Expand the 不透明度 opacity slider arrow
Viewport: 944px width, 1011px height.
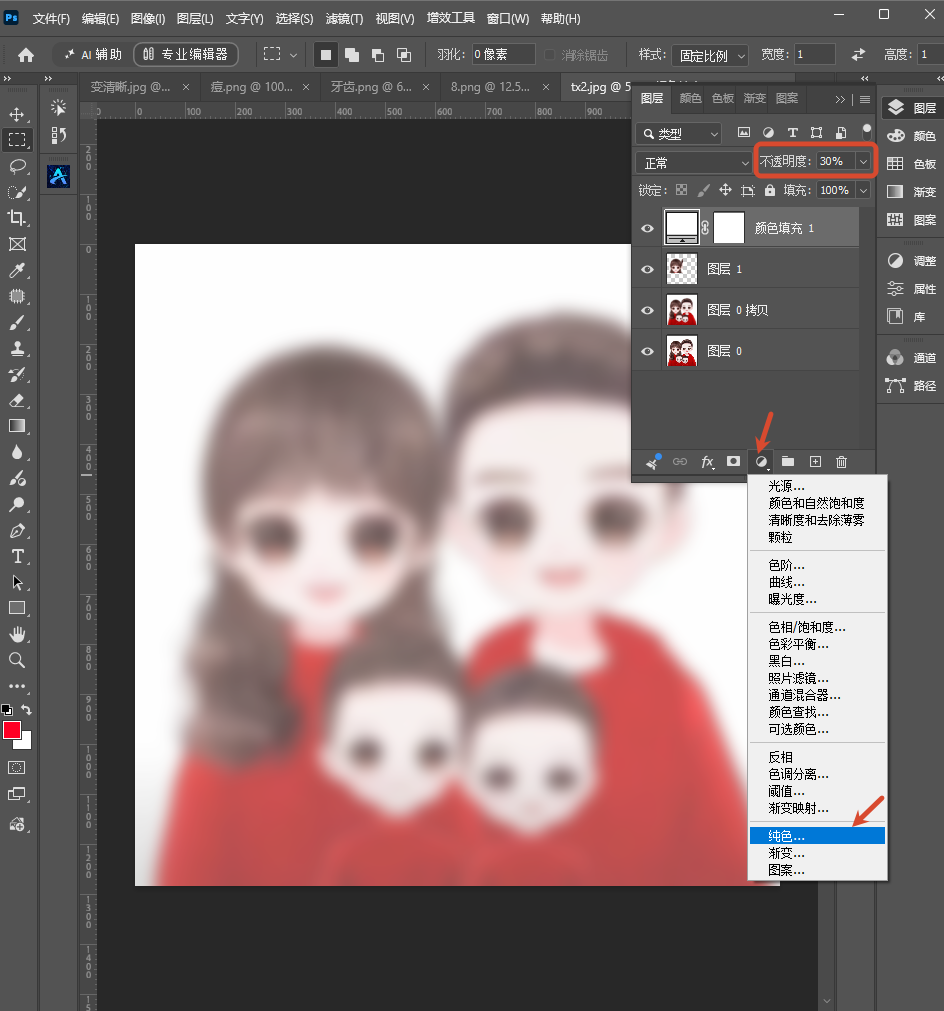pyautogui.click(x=863, y=161)
